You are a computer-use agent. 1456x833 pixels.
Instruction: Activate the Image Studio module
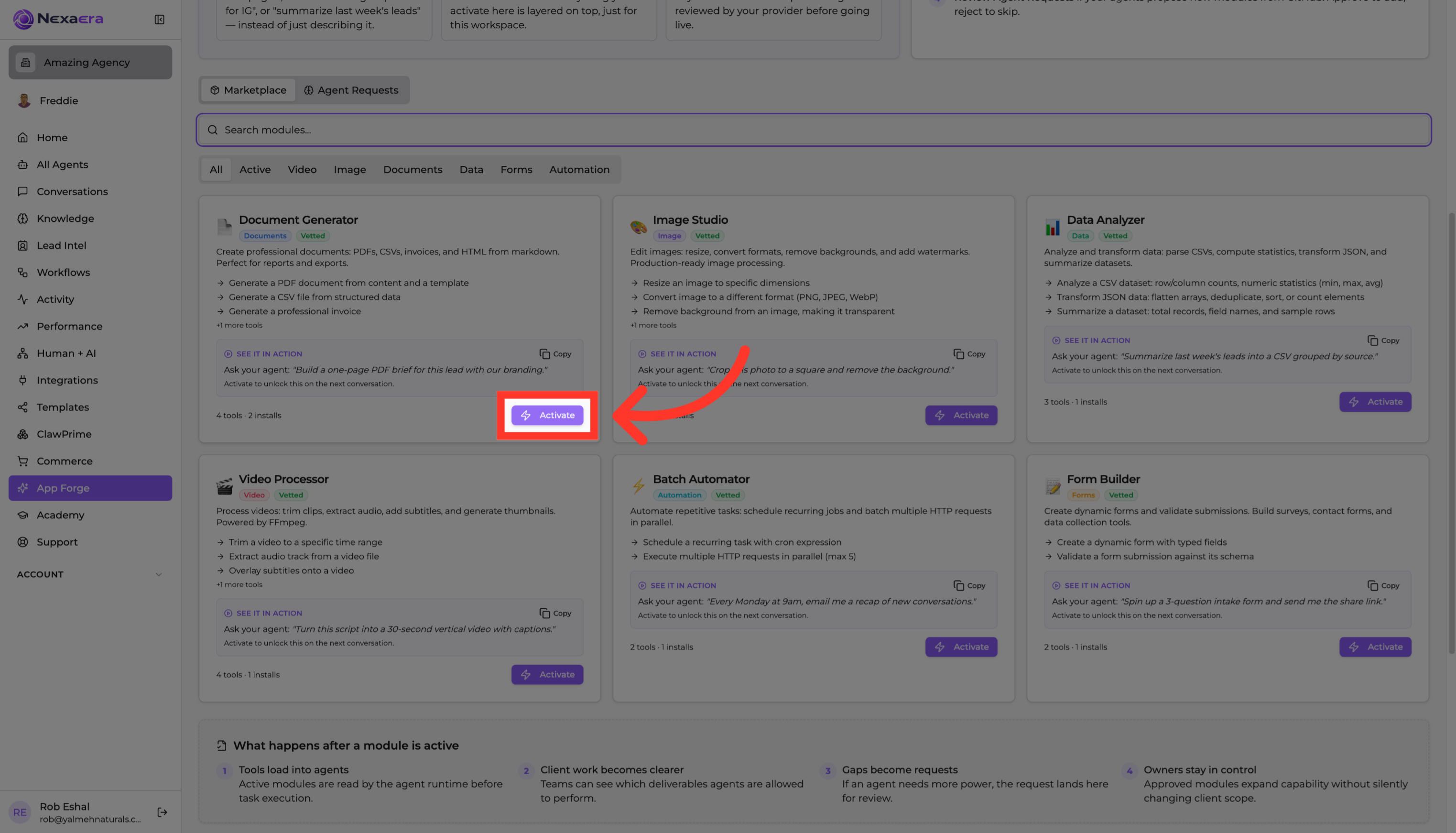click(x=961, y=415)
